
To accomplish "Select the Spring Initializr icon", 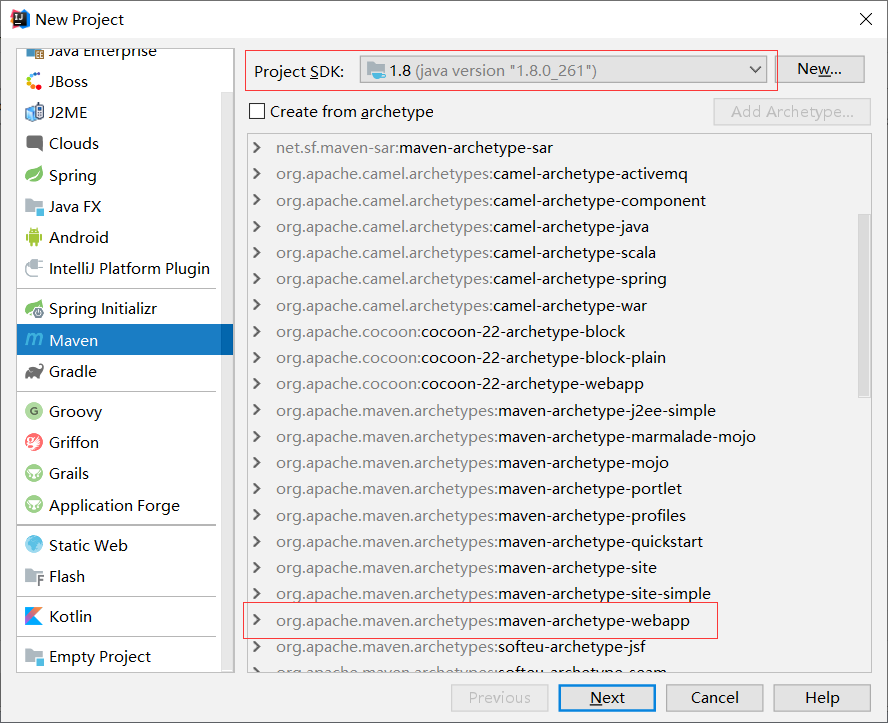I will click(34, 309).
